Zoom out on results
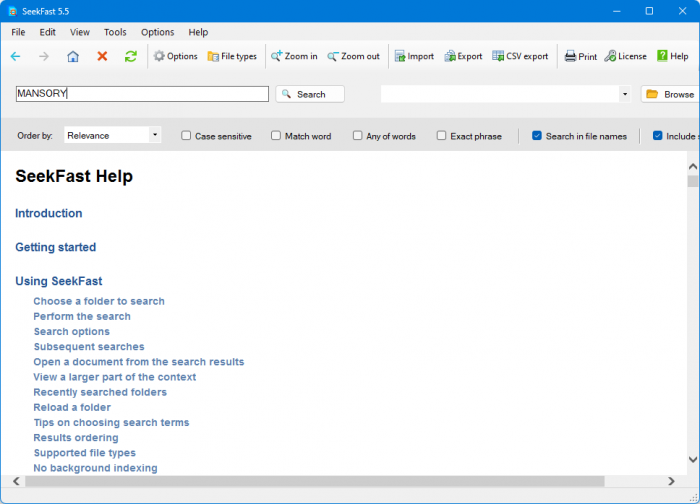 [353, 56]
